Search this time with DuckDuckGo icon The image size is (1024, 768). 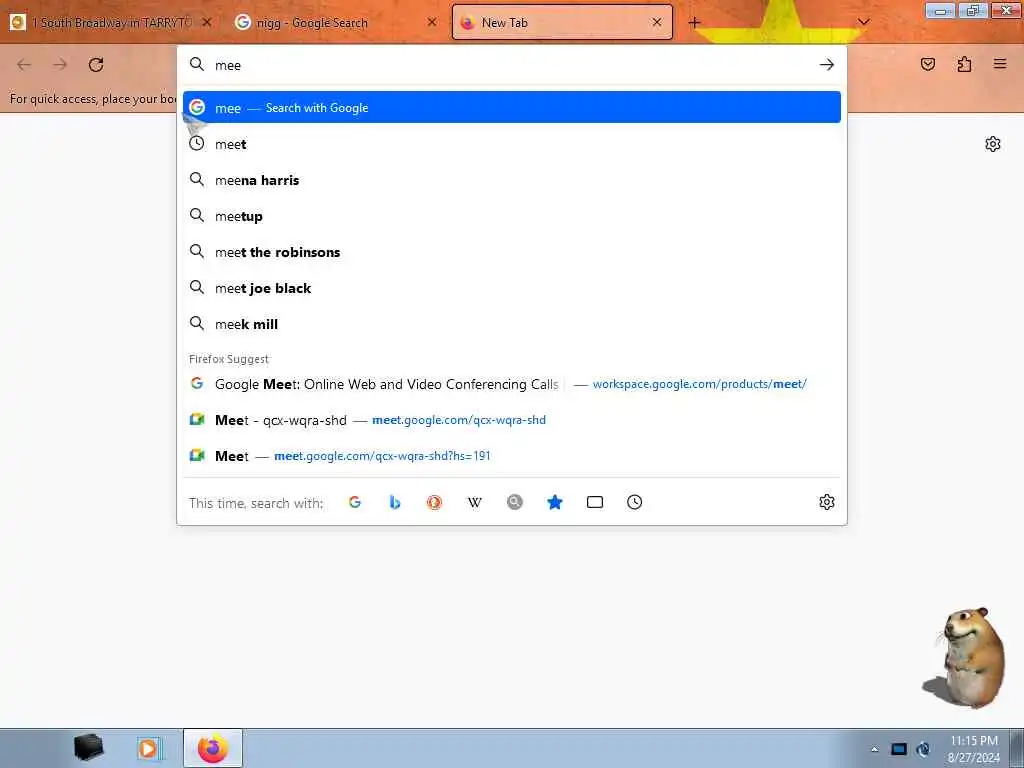[434, 502]
